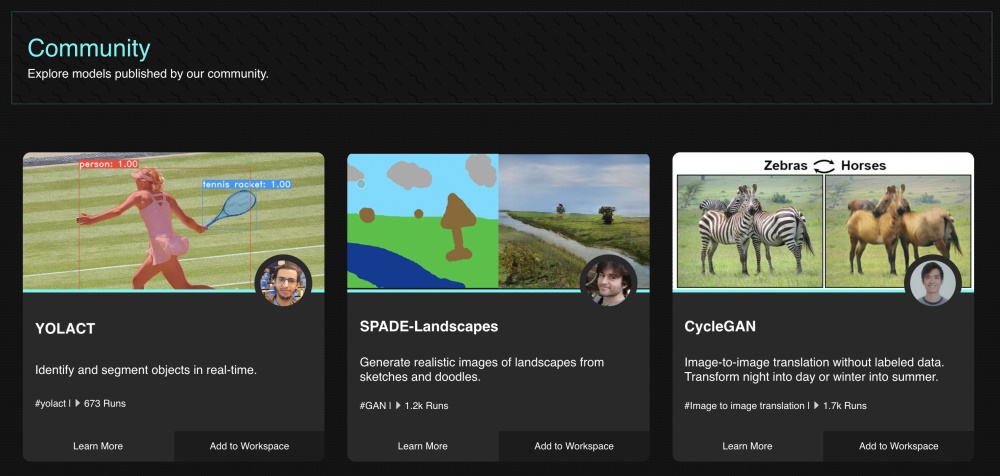Click the SPADE-Landscapes author's avatar photo
The image size is (1000, 476).
pos(608,281)
